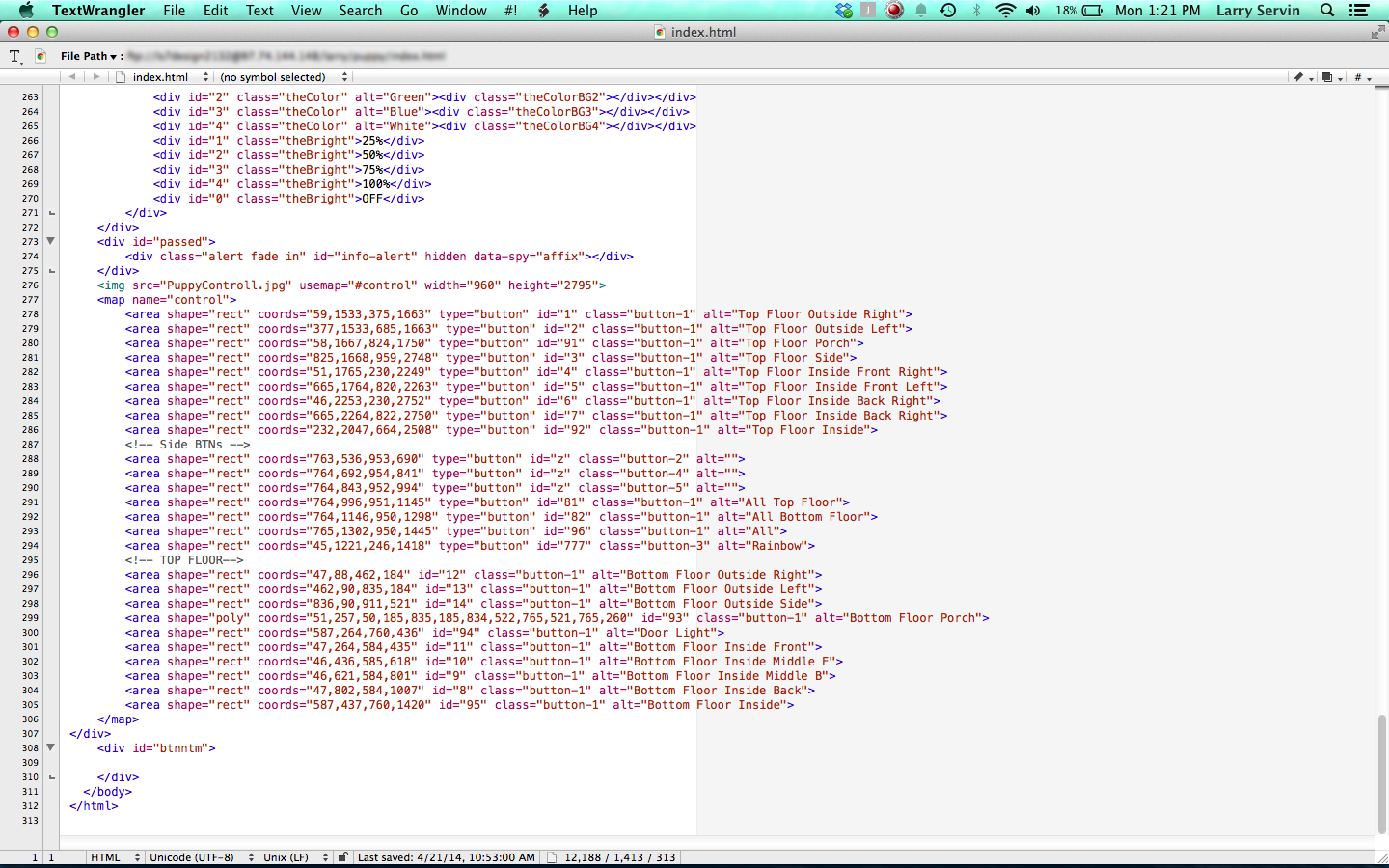Open the Wi-Fi menu bar icon
Viewport: 1389px width, 868px height.
(x=1005, y=11)
